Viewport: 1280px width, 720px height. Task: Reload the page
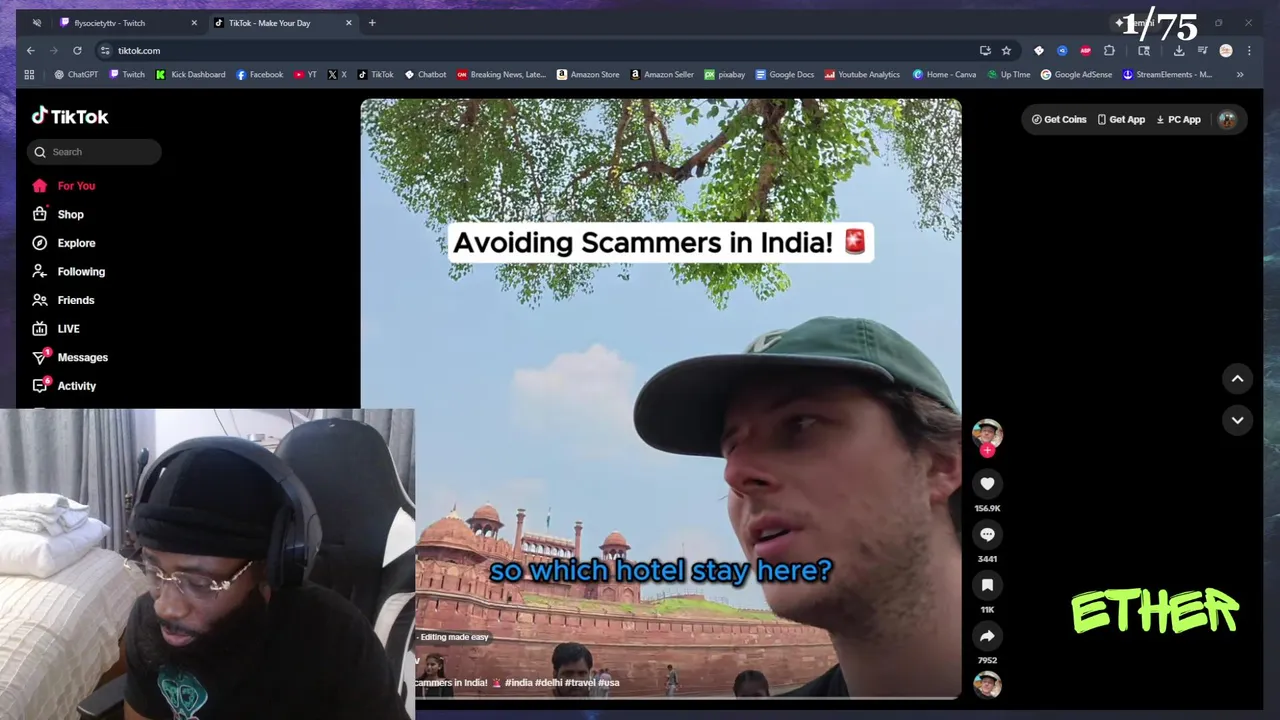pyautogui.click(x=77, y=51)
